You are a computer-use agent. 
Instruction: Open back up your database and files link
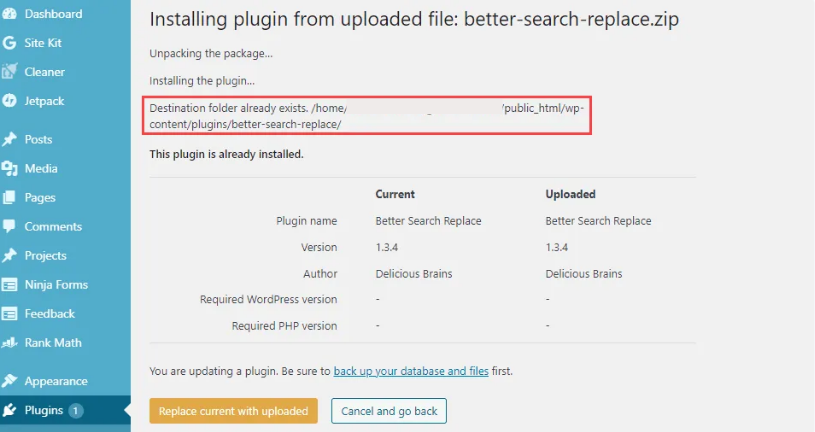tap(411, 371)
